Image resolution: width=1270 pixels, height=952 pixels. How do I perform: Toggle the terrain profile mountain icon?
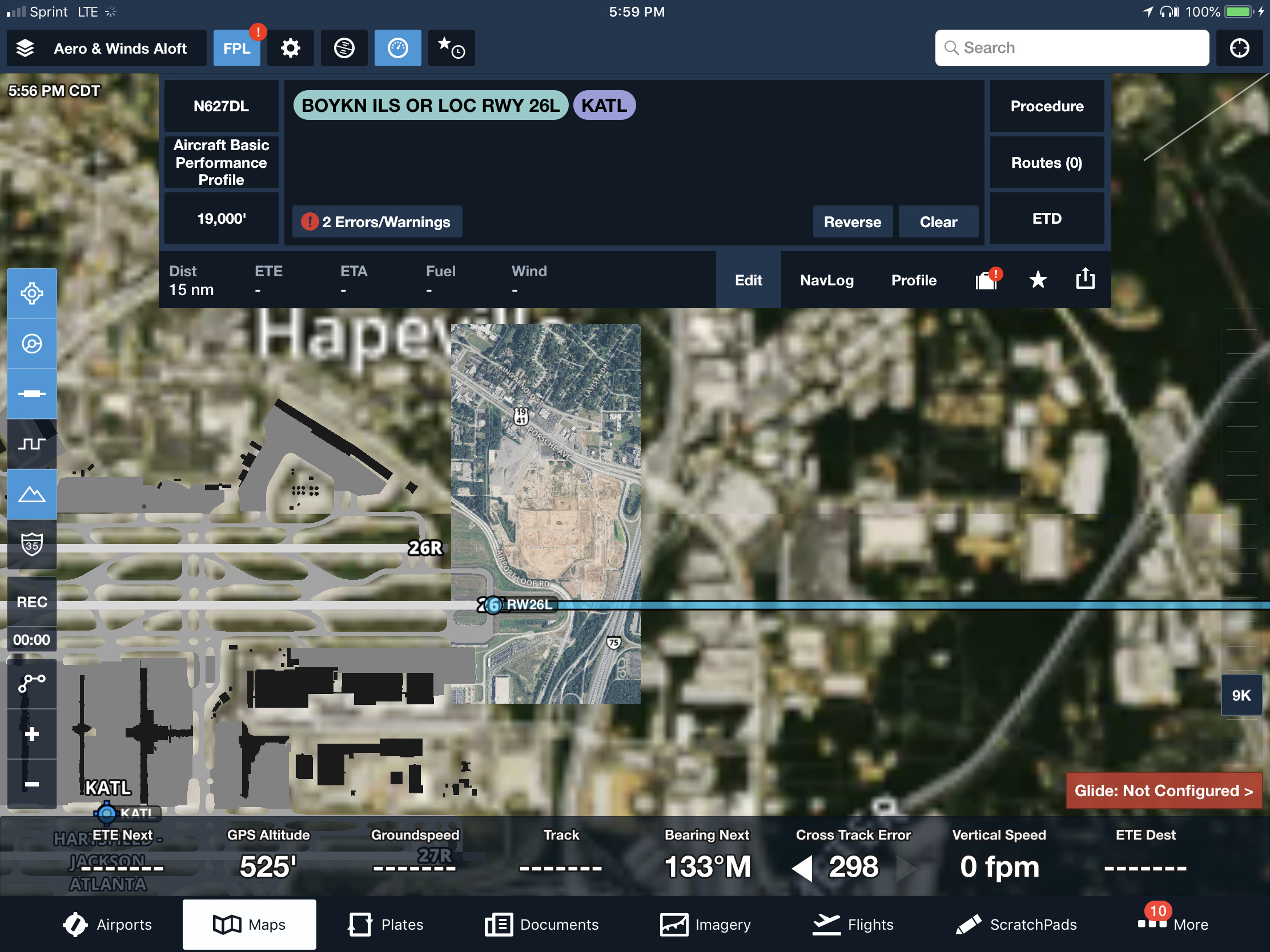[31, 494]
